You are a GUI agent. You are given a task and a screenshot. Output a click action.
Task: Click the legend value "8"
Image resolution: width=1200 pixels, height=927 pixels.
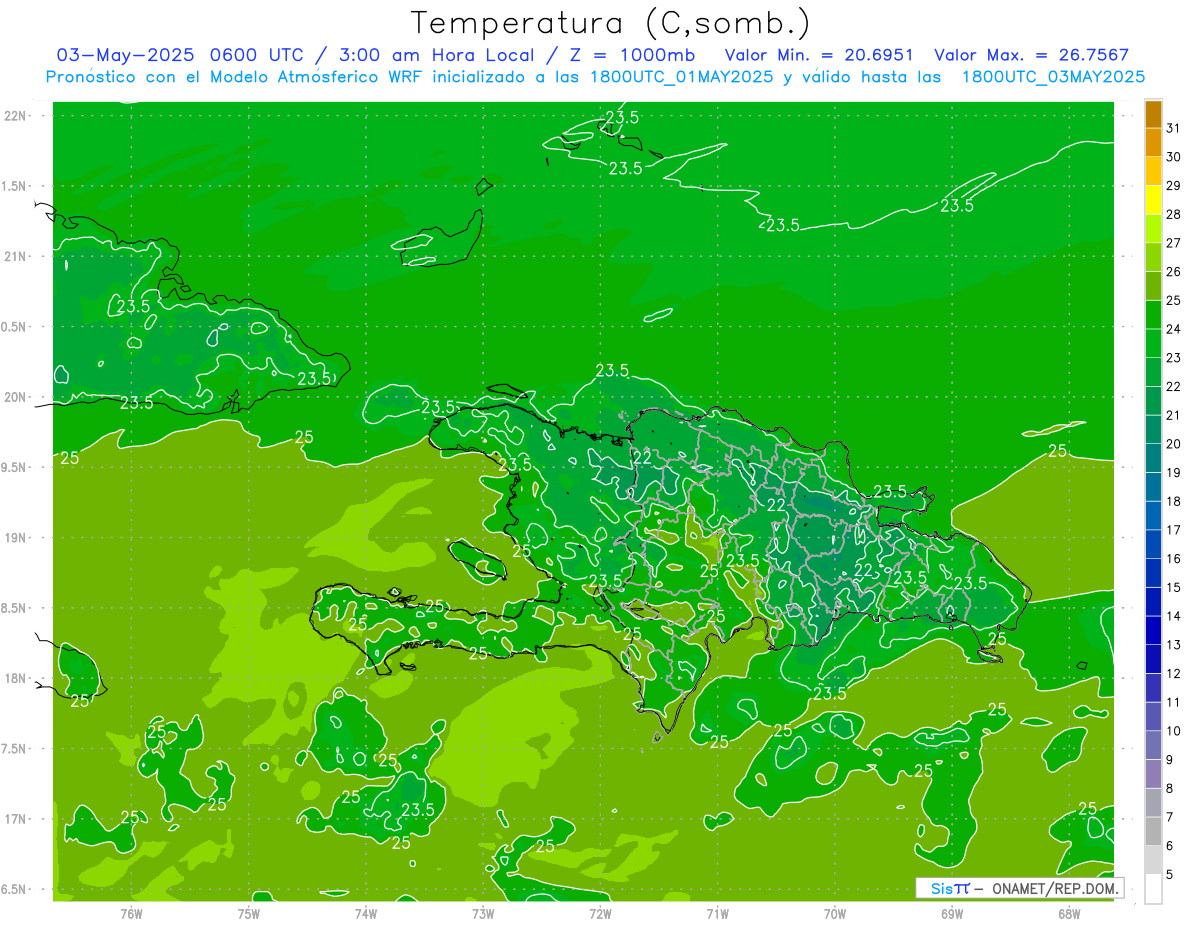(1170, 788)
